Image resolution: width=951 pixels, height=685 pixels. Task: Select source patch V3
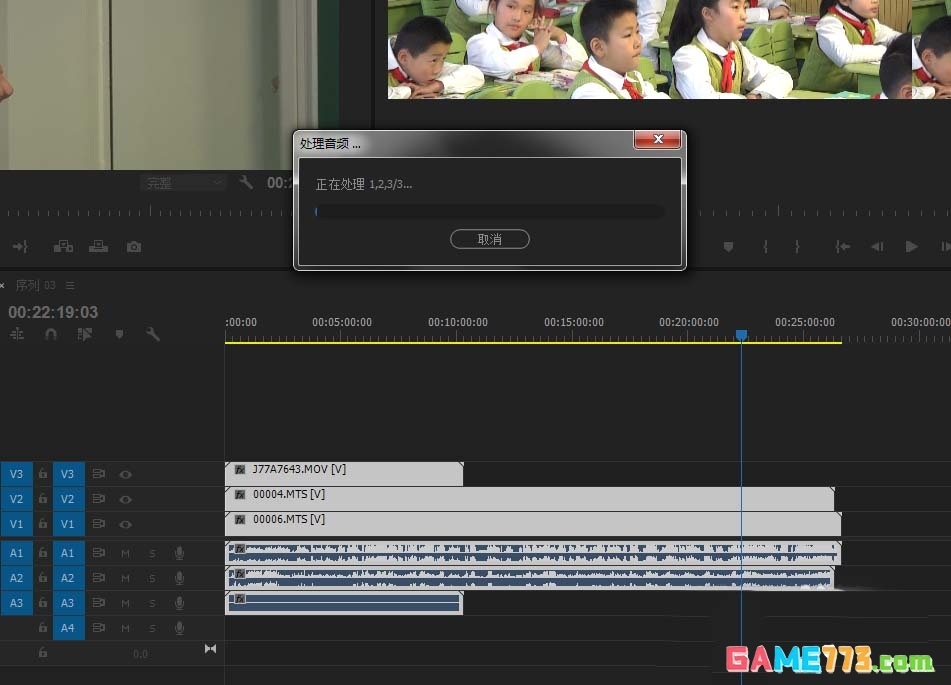tap(16, 474)
